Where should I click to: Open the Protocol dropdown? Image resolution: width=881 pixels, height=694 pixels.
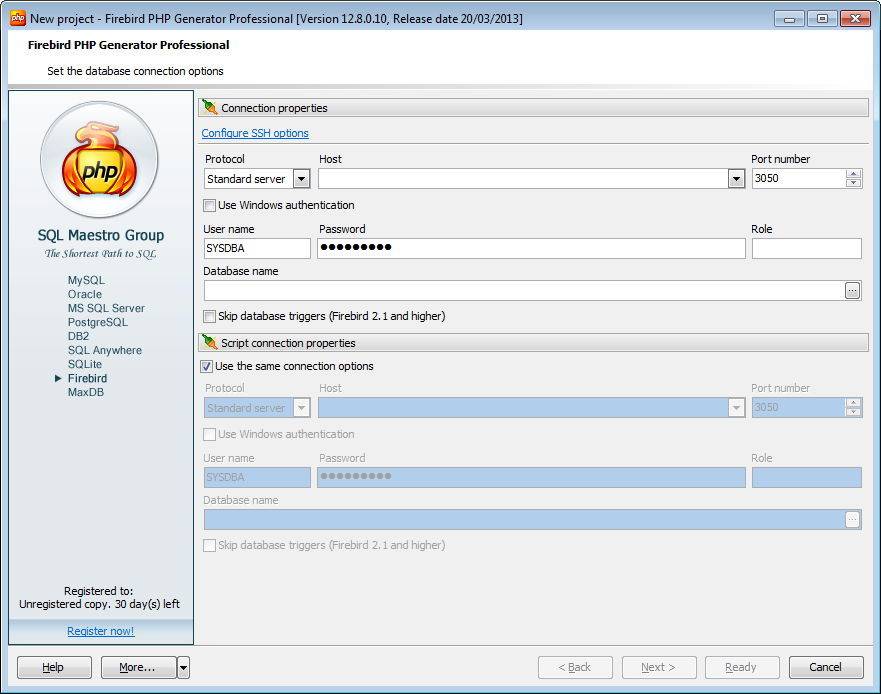click(301, 179)
